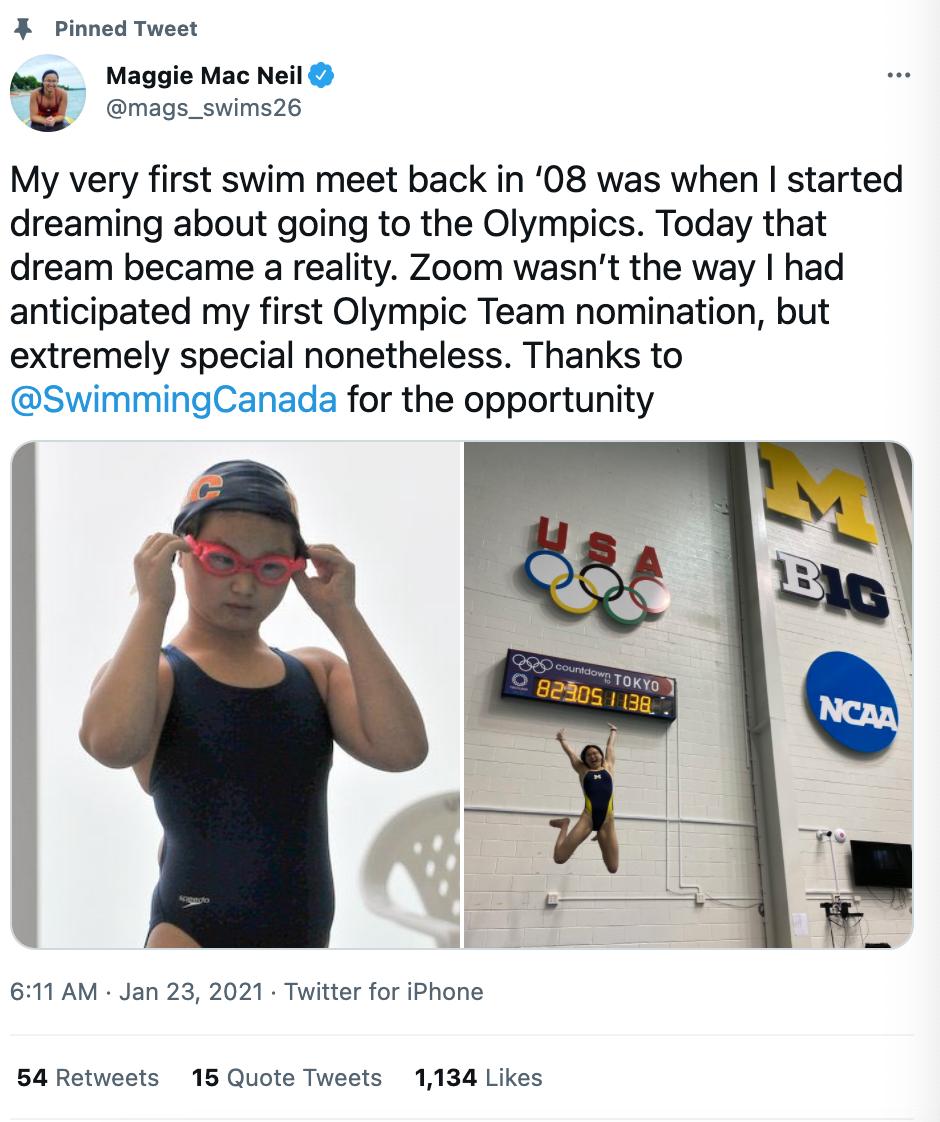The height and width of the screenshot is (1122, 940).
Task: Click the yellow Michigan M logo
Action: pyautogui.click(x=819, y=492)
